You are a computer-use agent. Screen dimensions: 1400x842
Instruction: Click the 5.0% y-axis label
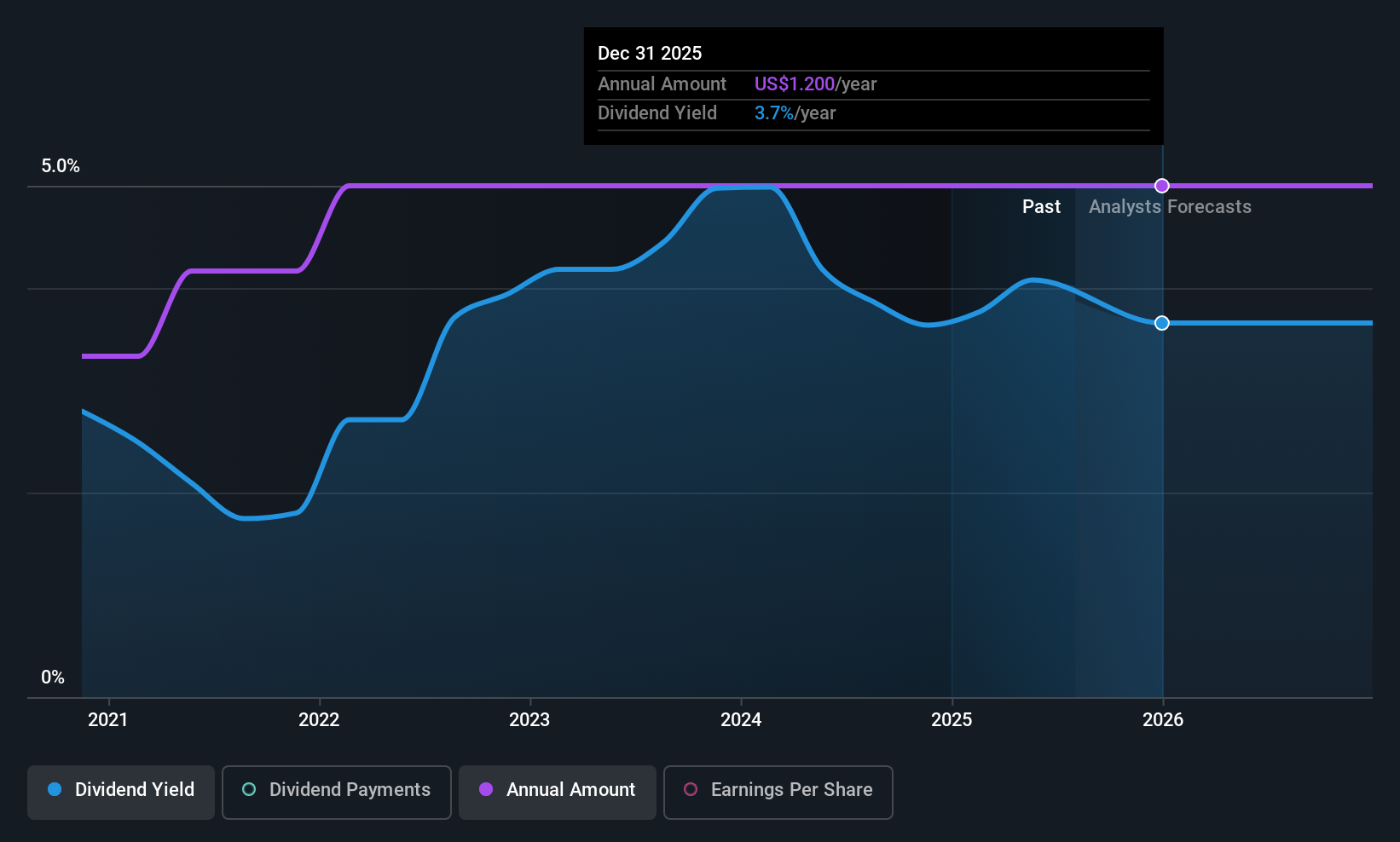coord(61,166)
